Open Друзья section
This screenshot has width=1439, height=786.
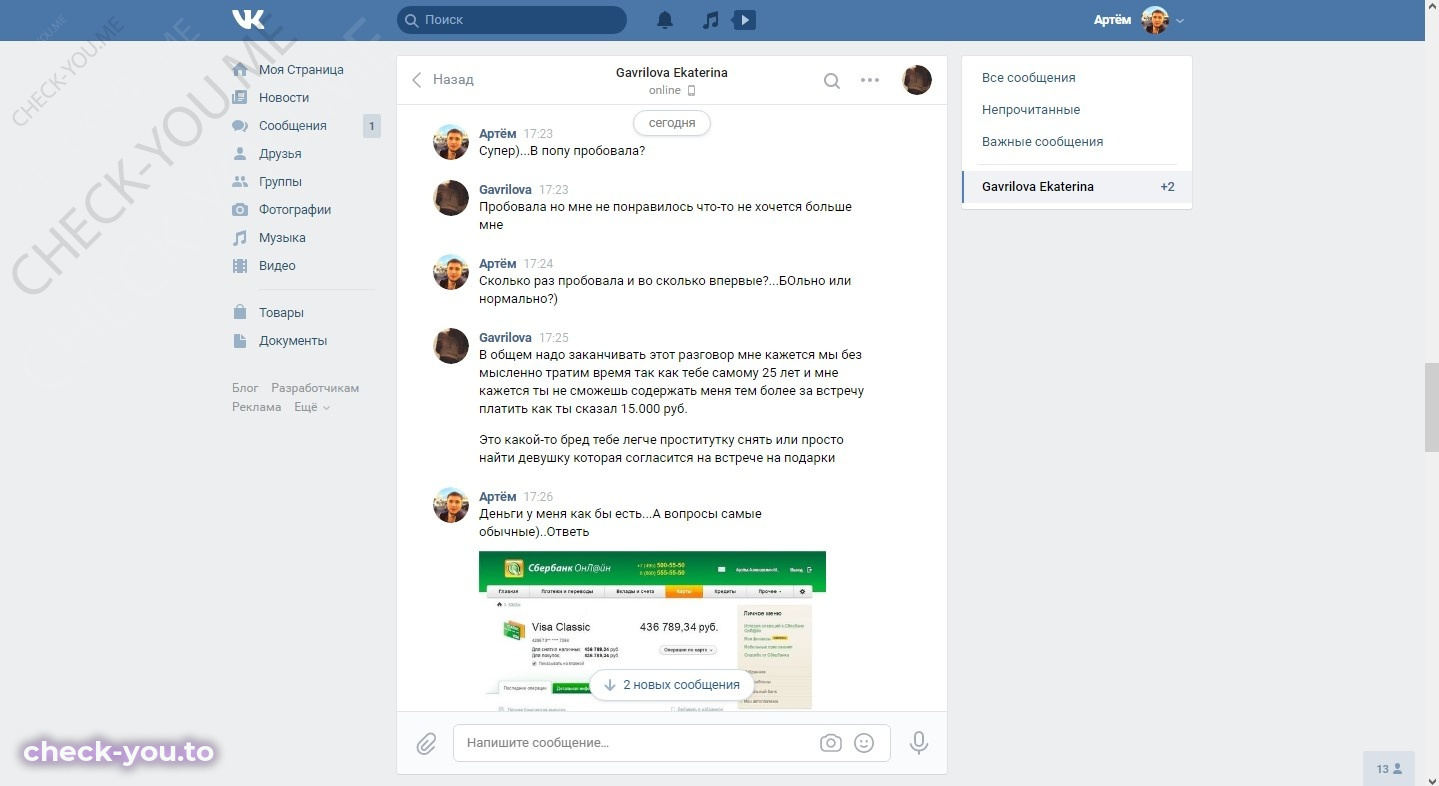point(280,154)
